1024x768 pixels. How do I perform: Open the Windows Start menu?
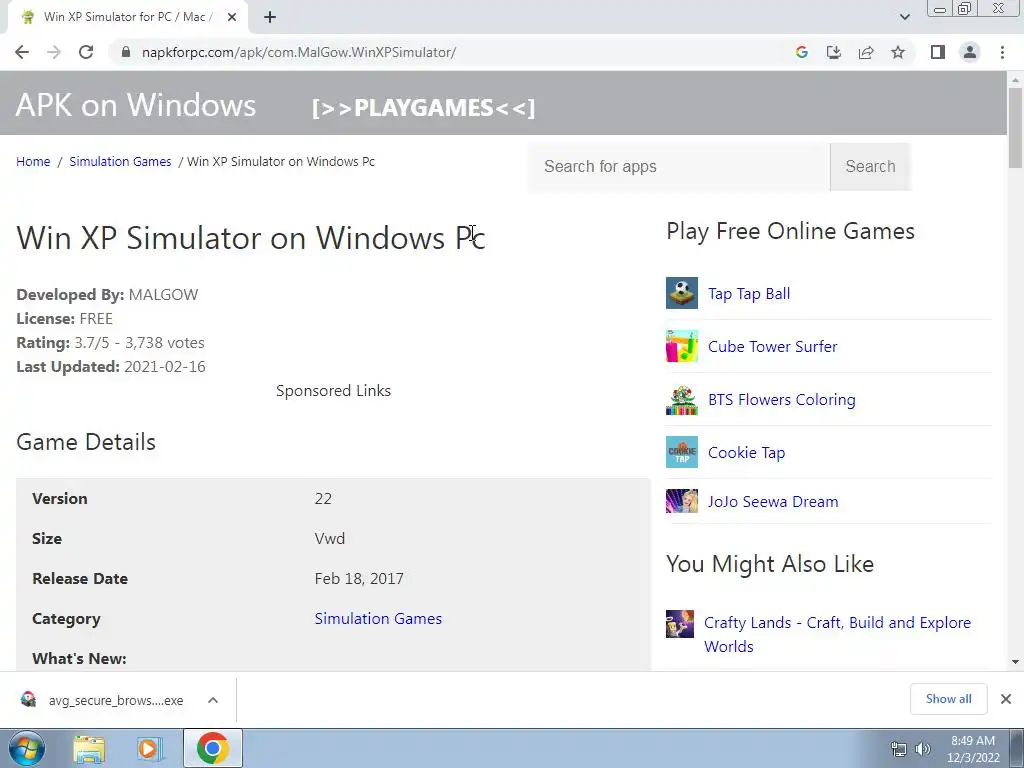(26, 748)
